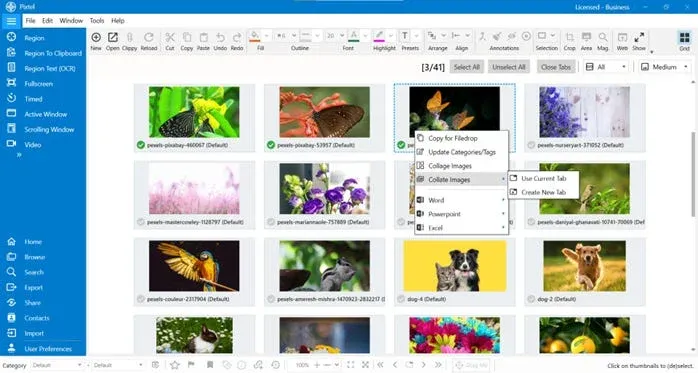The image size is (698, 373).
Task: Click the Reload toolbar icon
Action: [149, 37]
